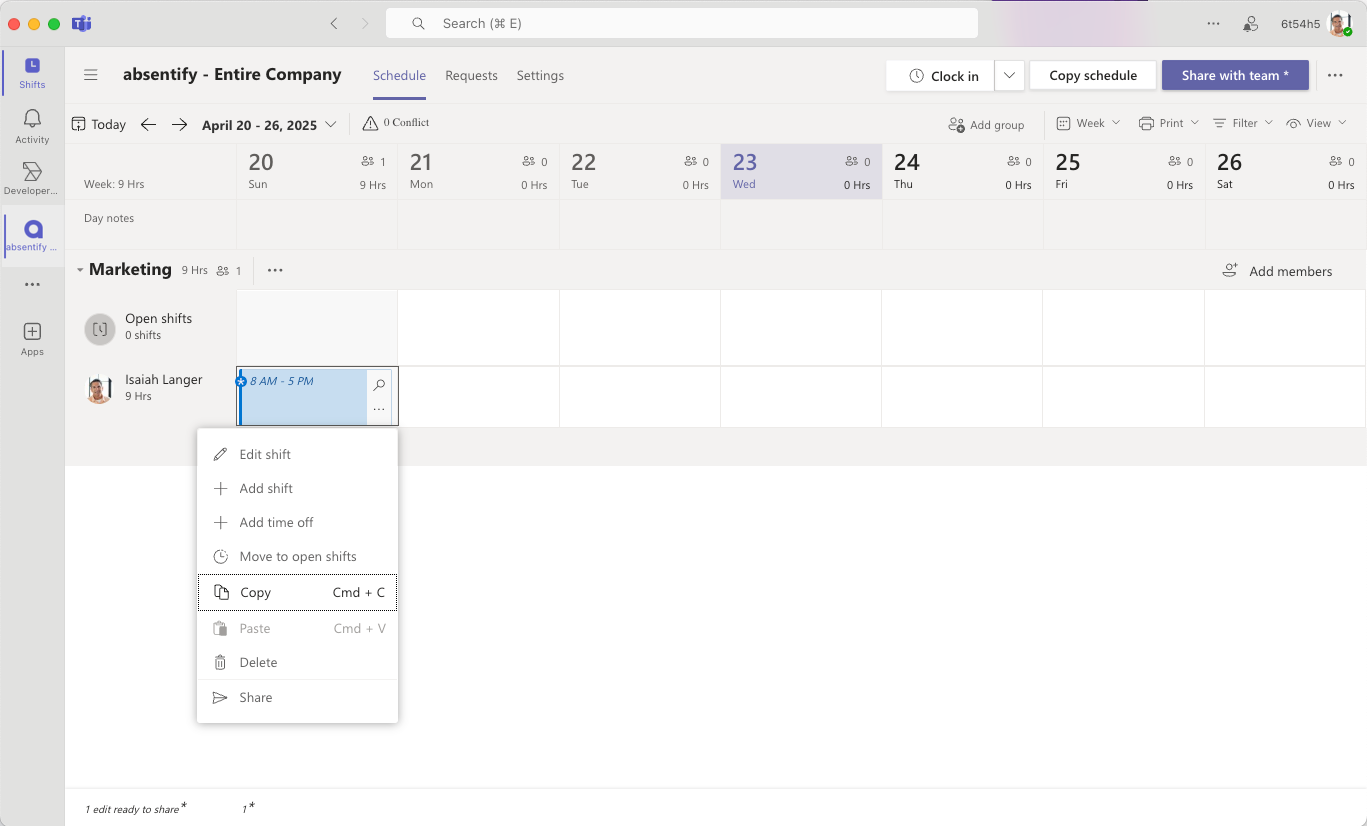The width and height of the screenshot is (1367, 826).
Task: Open more schedule options ellipsis
Action: tap(1335, 75)
